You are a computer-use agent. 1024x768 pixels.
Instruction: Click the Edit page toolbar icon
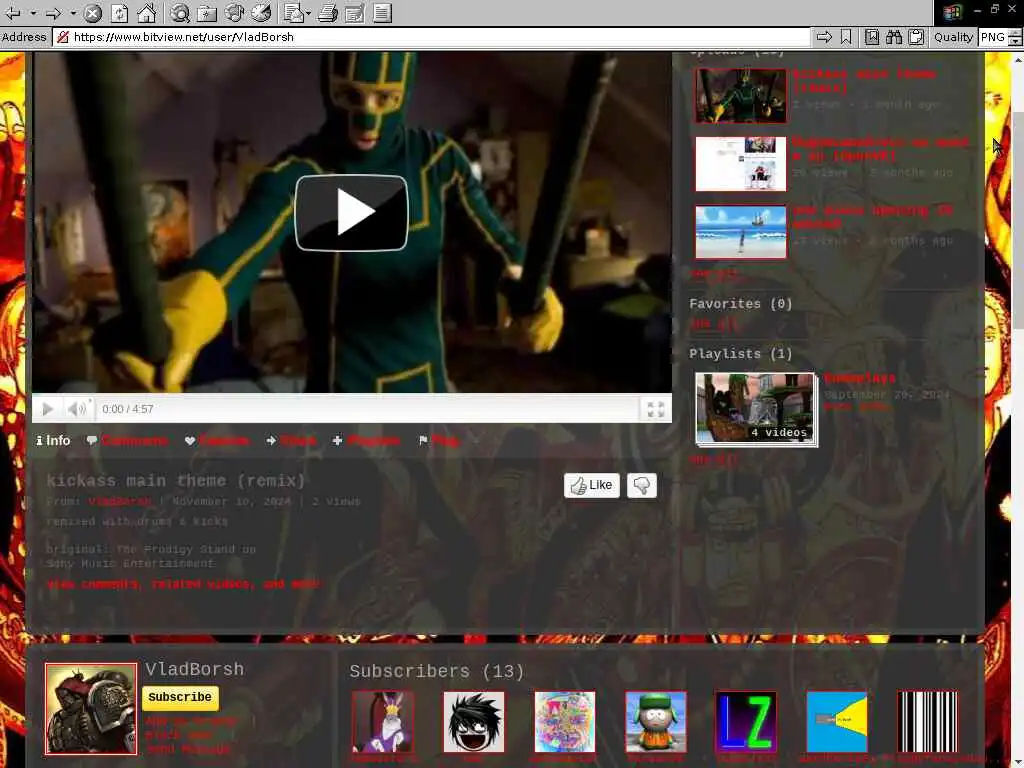click(x=355, y=12)
